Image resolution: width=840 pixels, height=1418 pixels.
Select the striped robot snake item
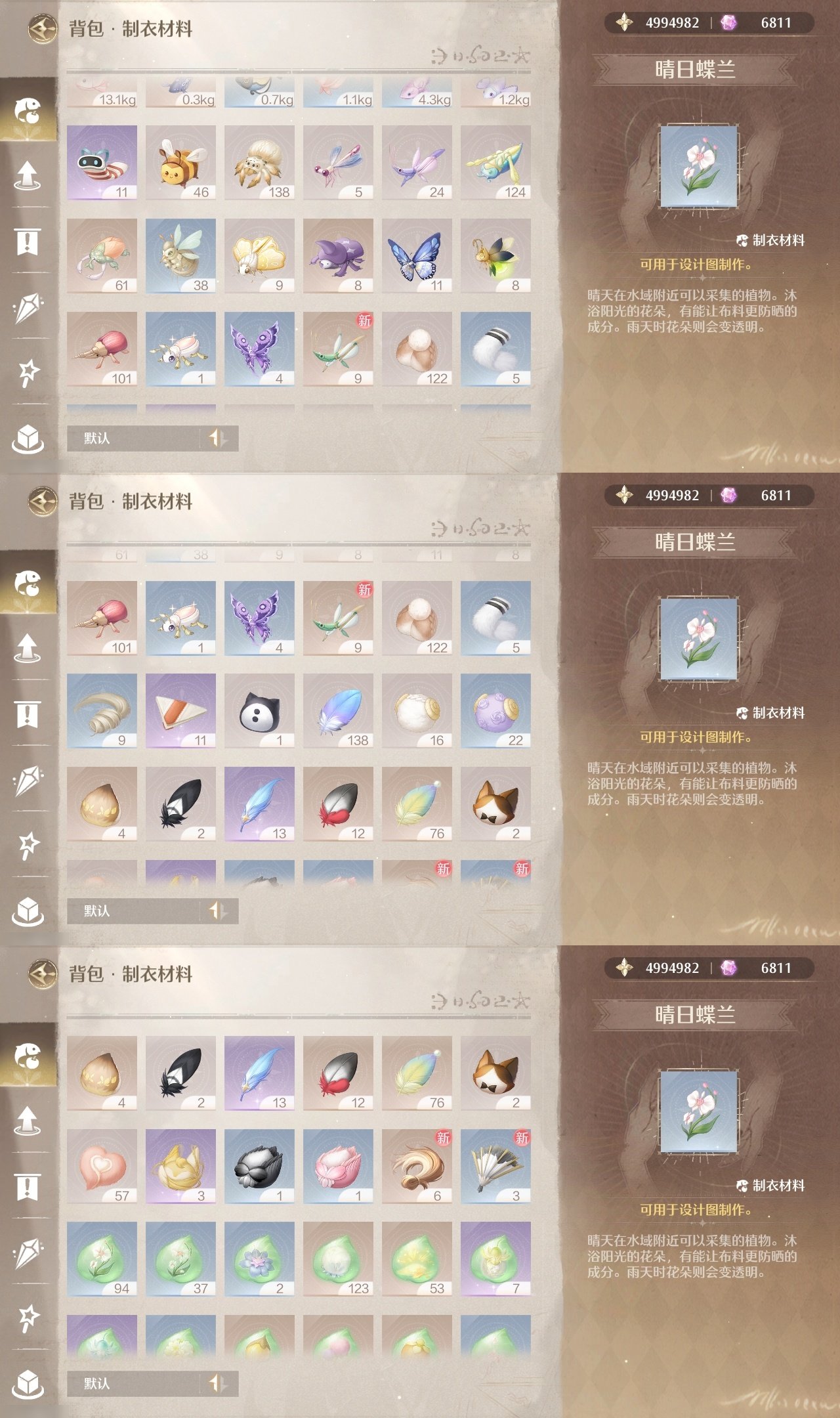102,163
